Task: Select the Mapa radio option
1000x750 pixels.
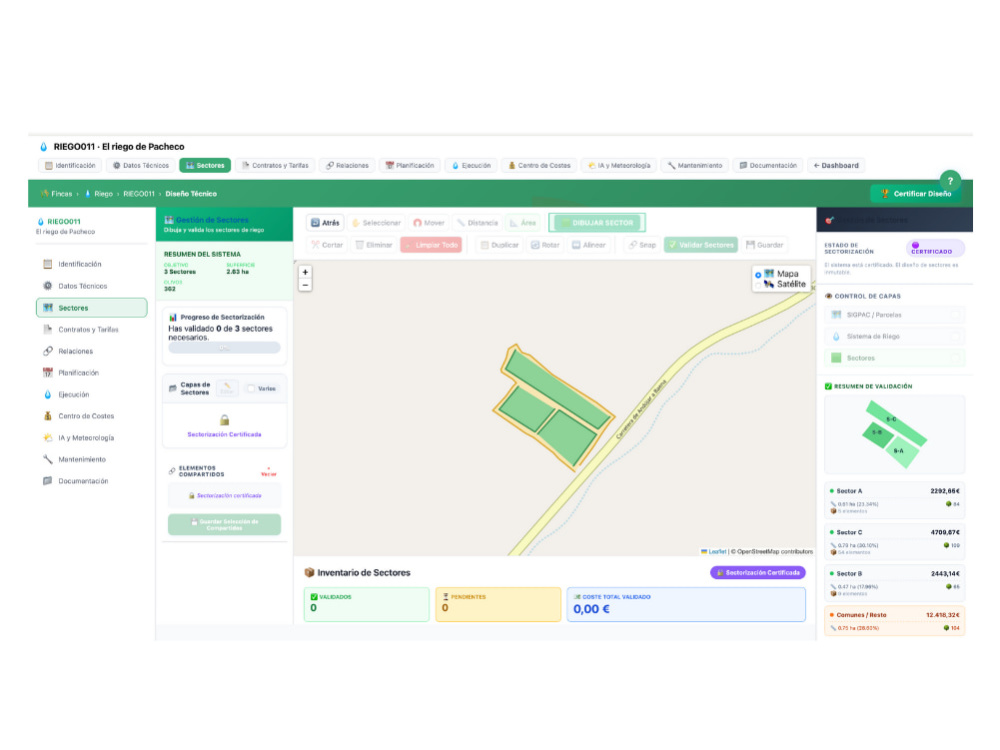Action: click(x=758, y=275)
